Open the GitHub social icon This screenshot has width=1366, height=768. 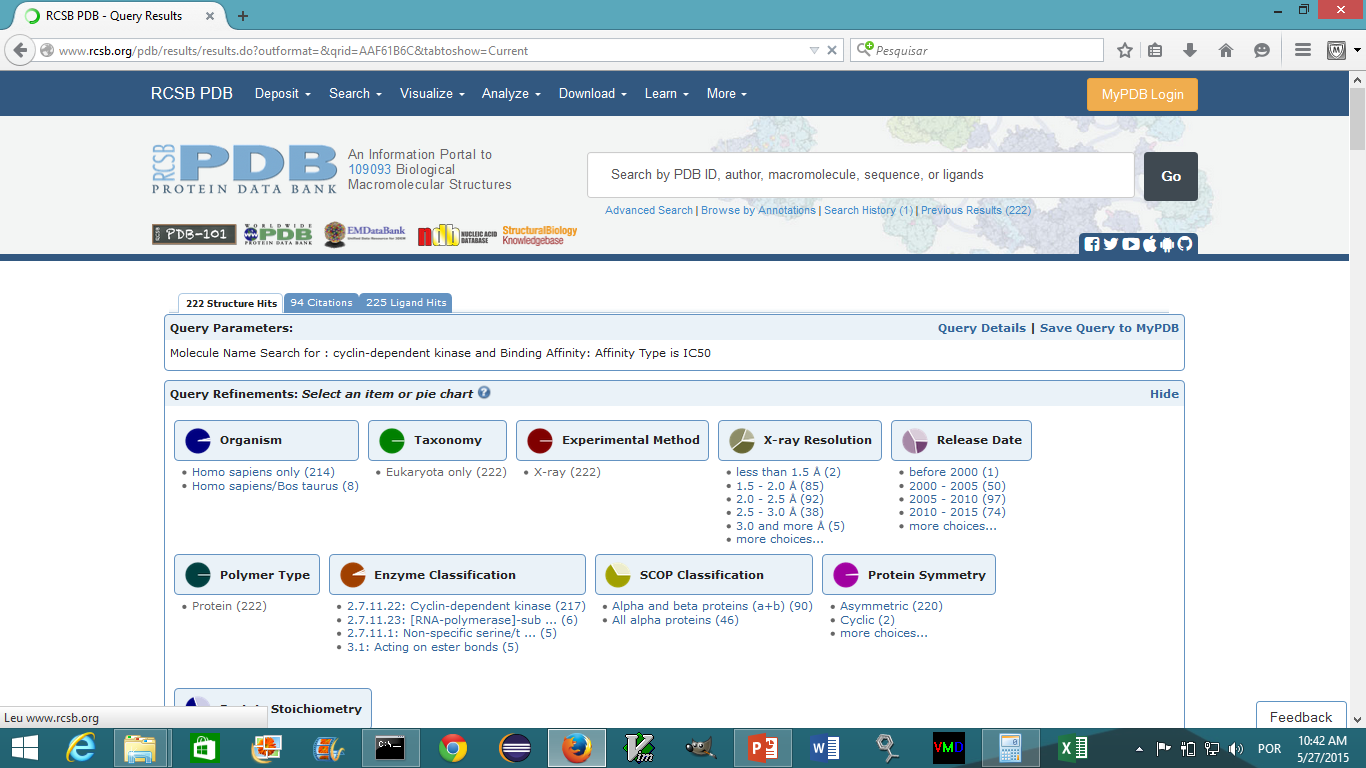click(x=1185, y=244)
